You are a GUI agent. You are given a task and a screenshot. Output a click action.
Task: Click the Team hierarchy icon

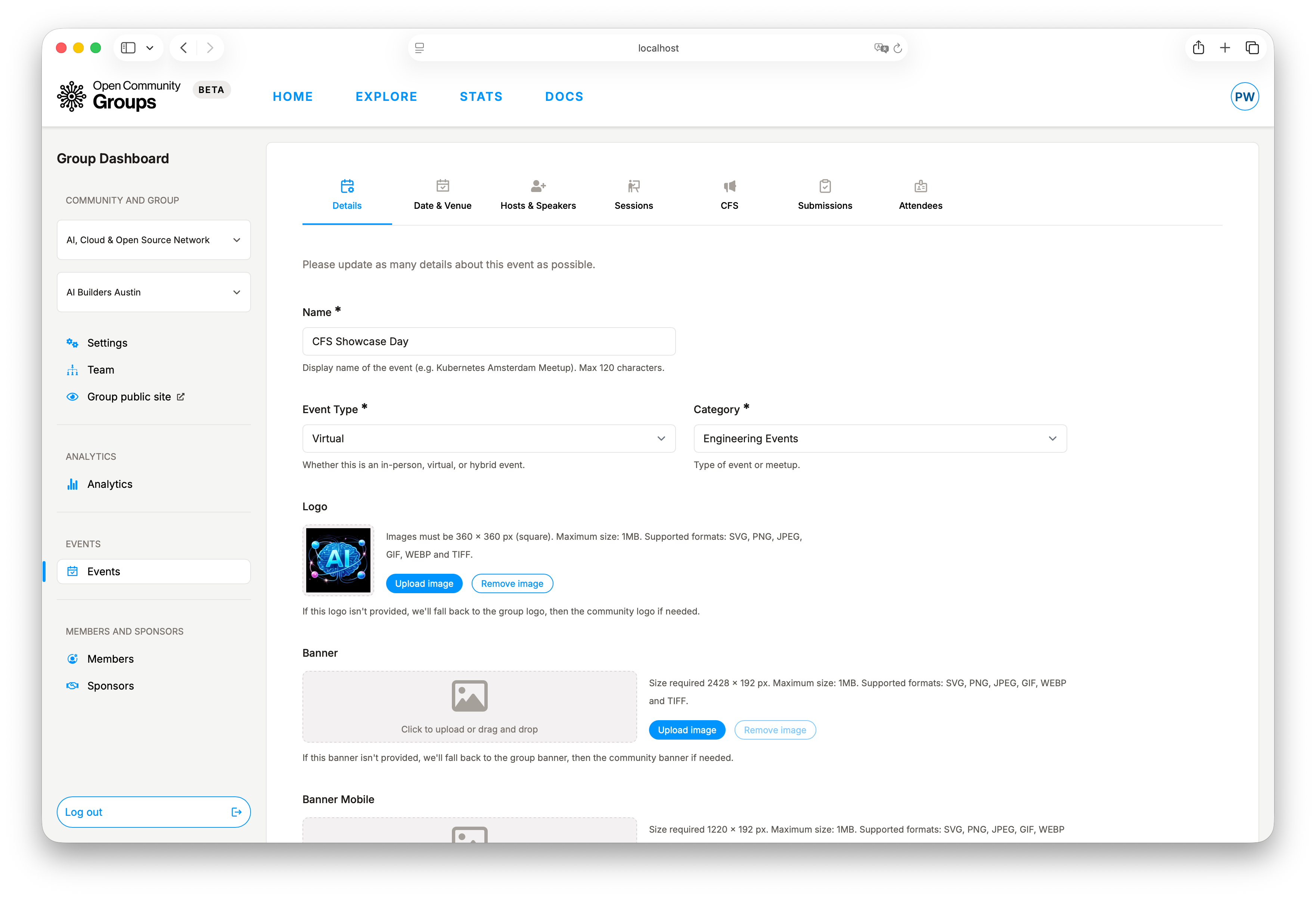point(72,370)
